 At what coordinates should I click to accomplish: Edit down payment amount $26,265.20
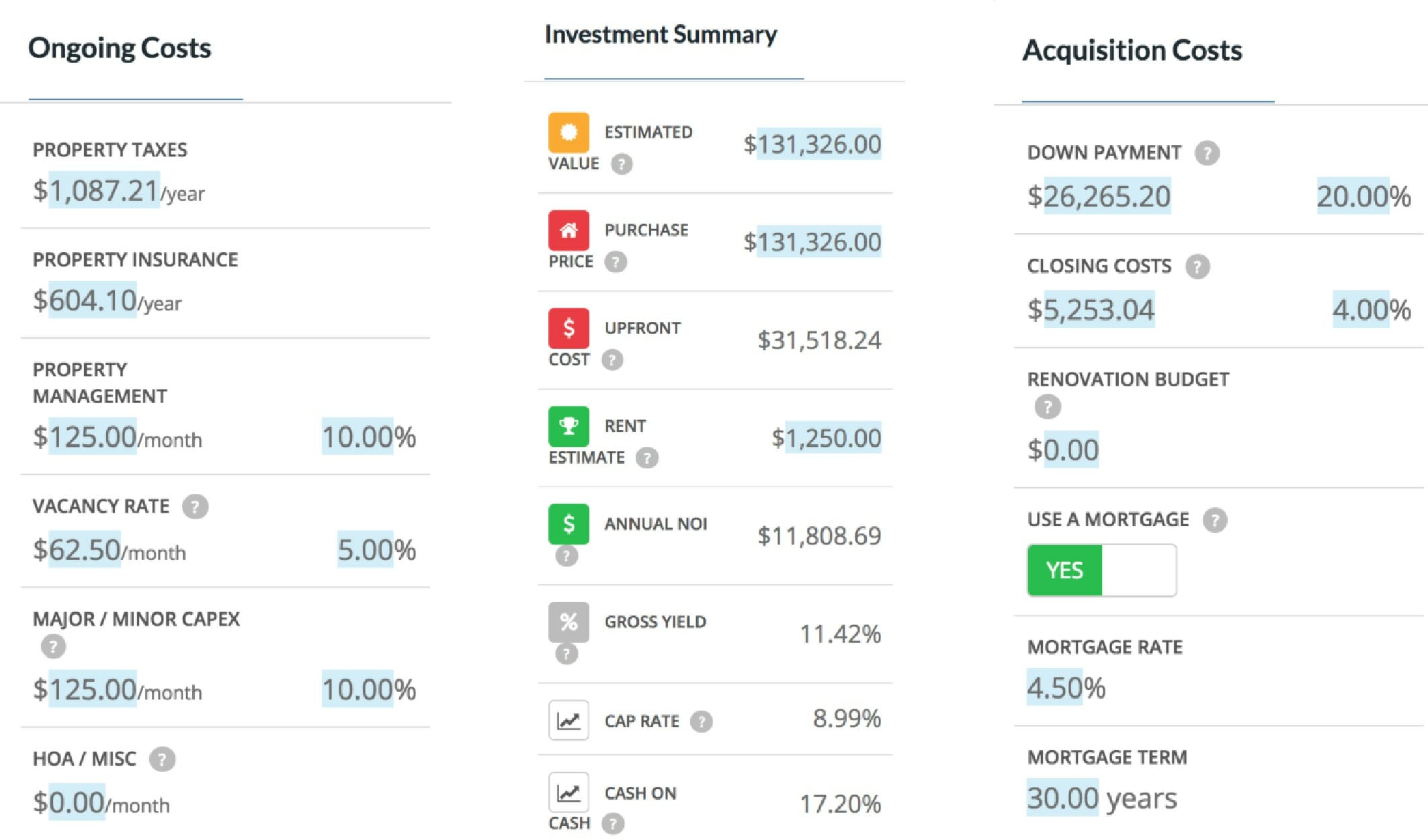click(x=1107, y=196)
